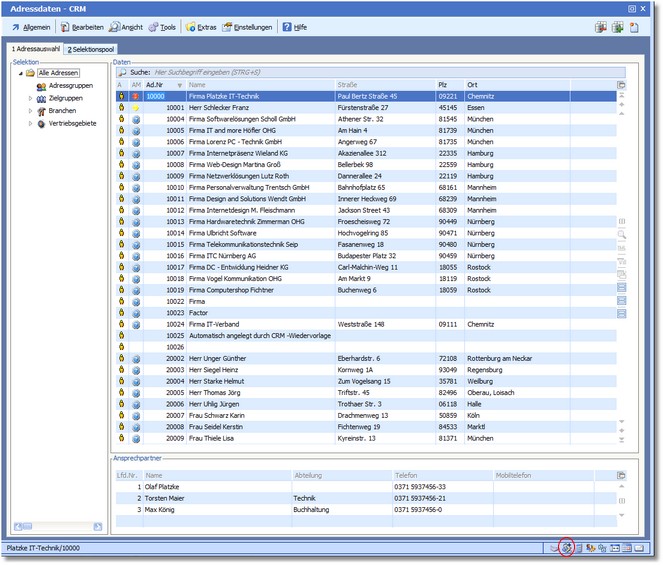Select contact Torsten Maier in Ansprechpartner list

[166, 497]
